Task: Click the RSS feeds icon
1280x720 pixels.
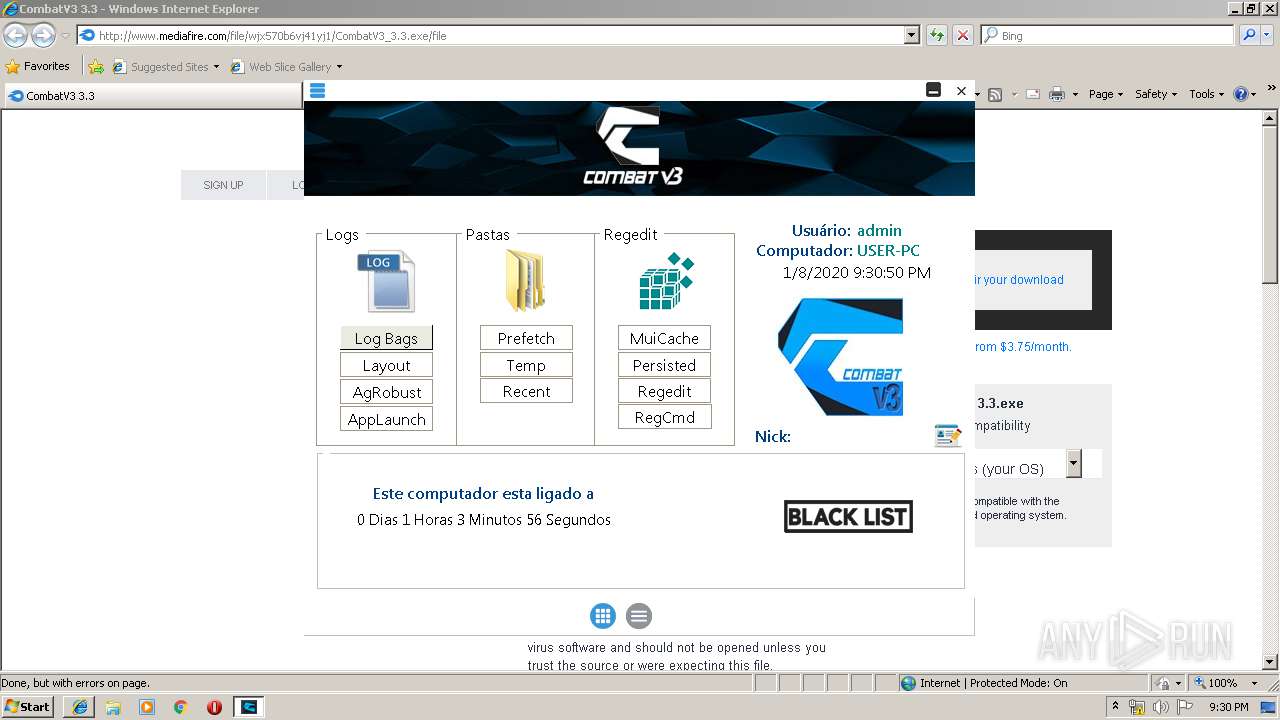Action: pyautogui.click(x=995, y=94)
